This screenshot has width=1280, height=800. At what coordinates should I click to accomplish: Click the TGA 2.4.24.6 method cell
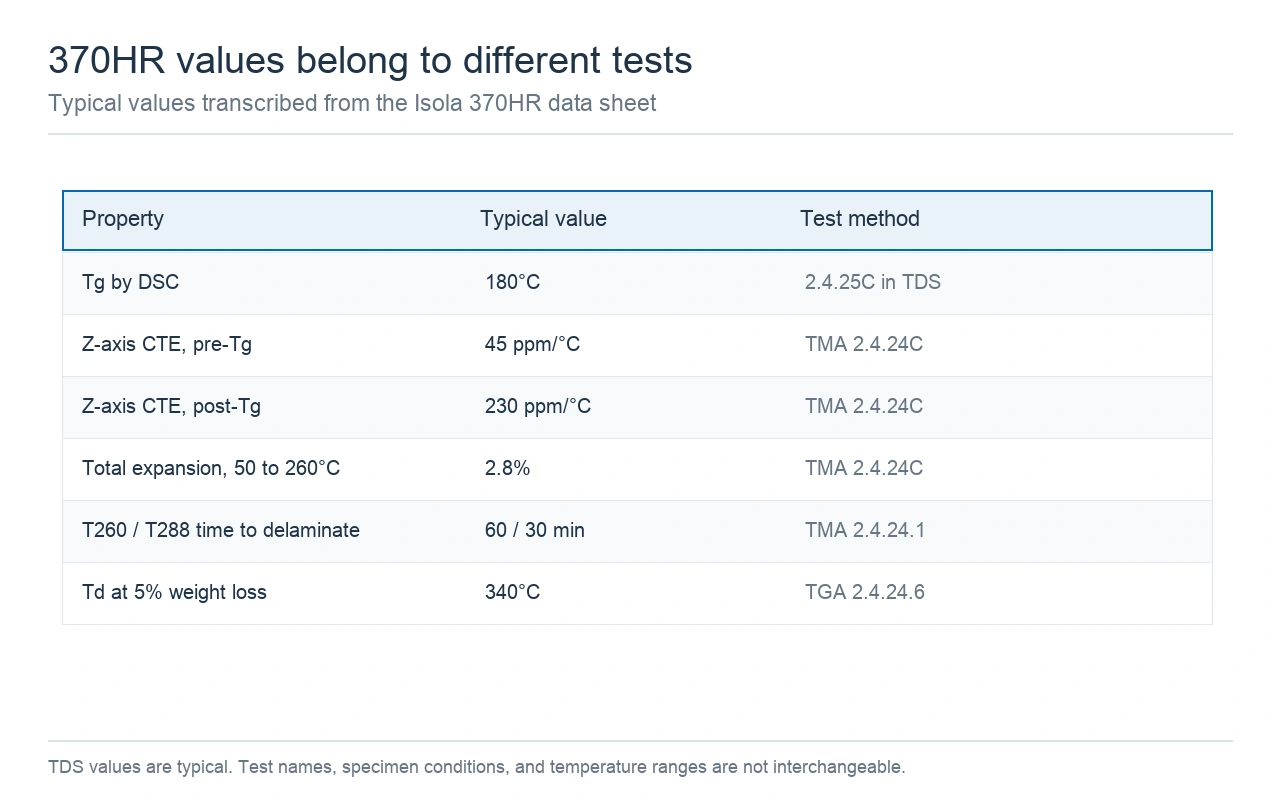click(865, 593)
